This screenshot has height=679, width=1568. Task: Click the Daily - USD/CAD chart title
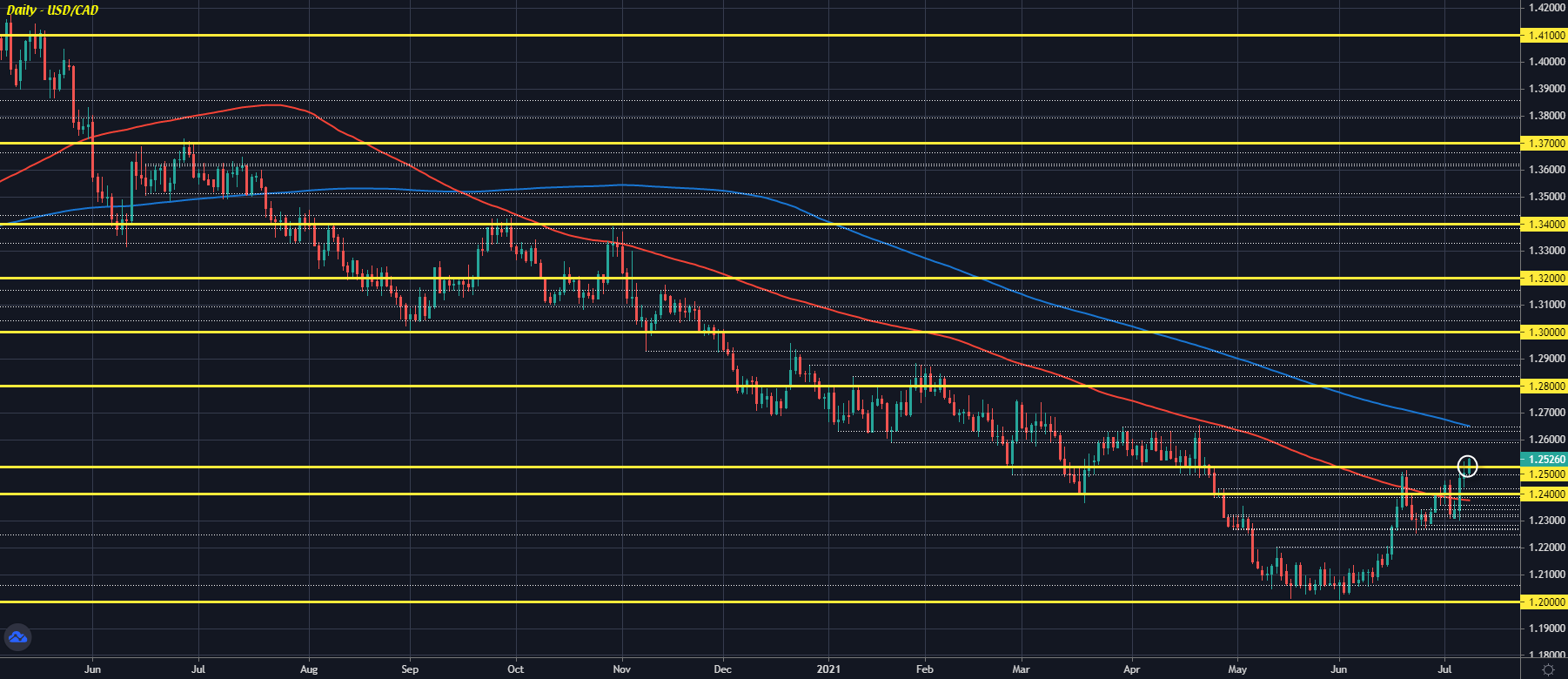tap(53, 10)
